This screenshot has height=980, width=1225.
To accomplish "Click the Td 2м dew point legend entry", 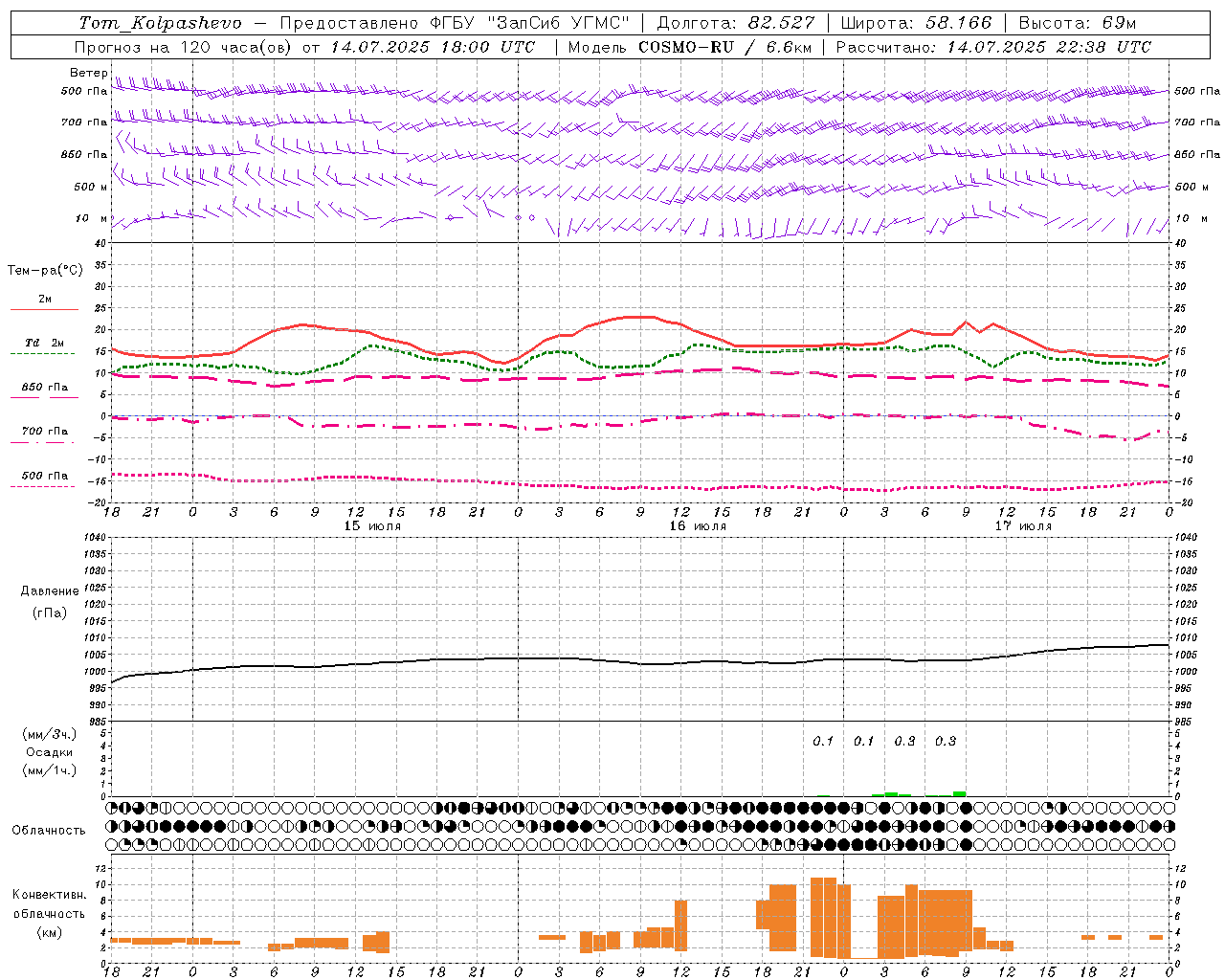I will click(45, 343).
